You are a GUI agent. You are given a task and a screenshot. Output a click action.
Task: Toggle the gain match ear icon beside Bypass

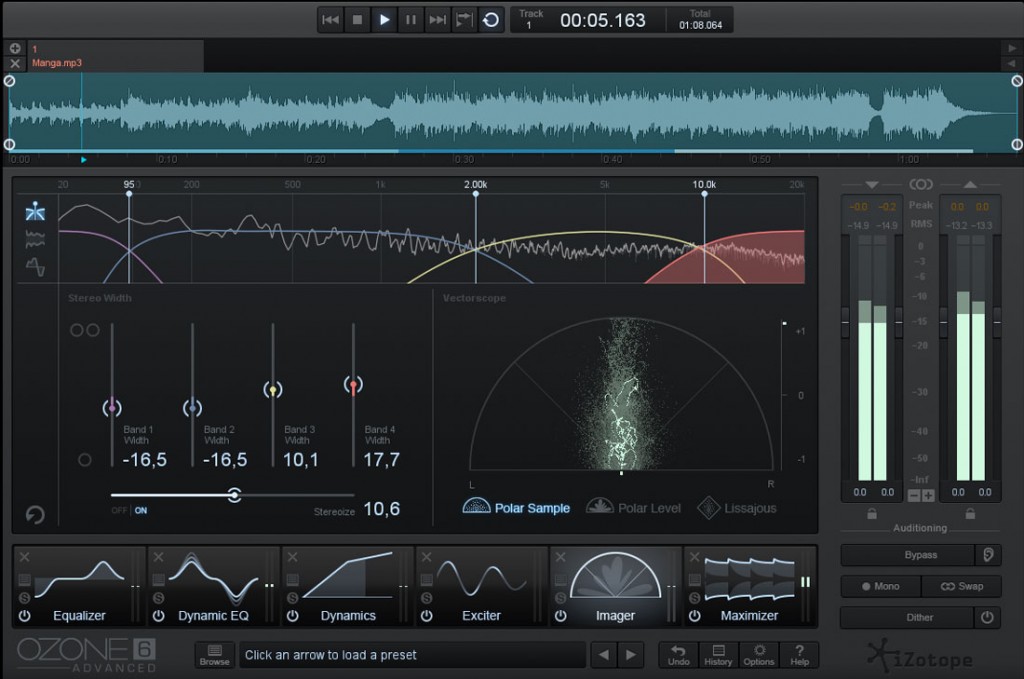(988, 555)
